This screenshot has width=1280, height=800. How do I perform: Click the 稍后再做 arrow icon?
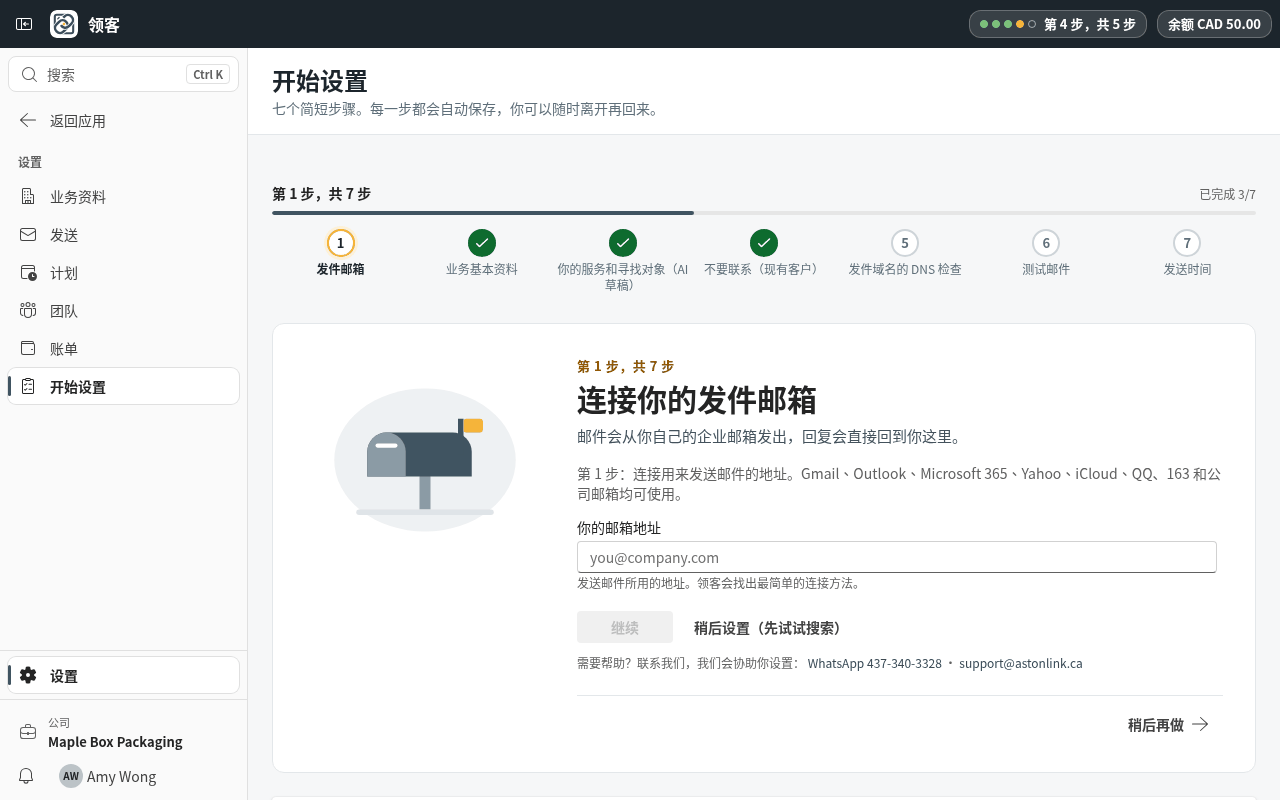(x=1201, y=724)
